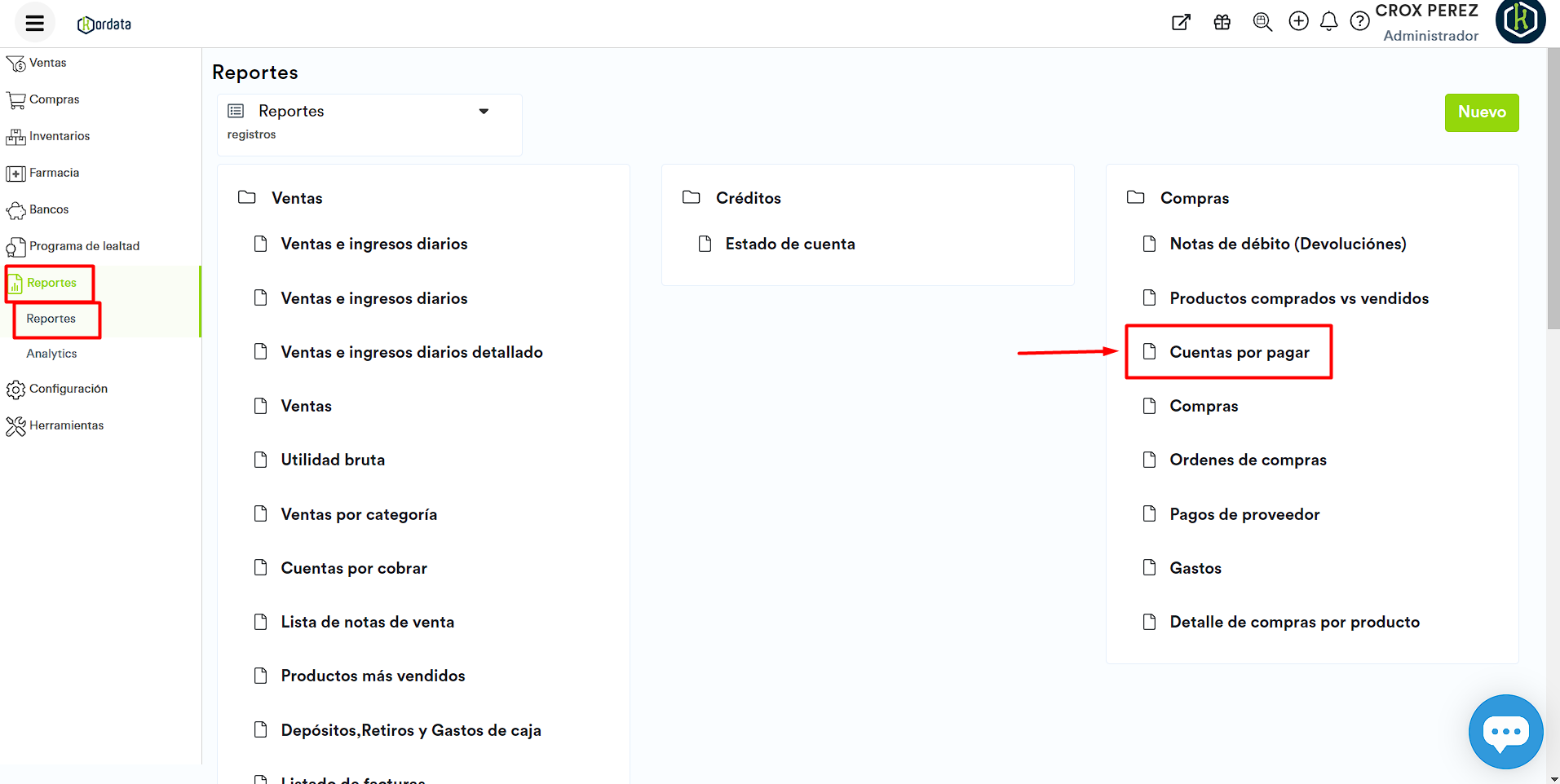Expand Configuración in the sidebar
The image size is (1560, 784).
click(x=68, y=389)
